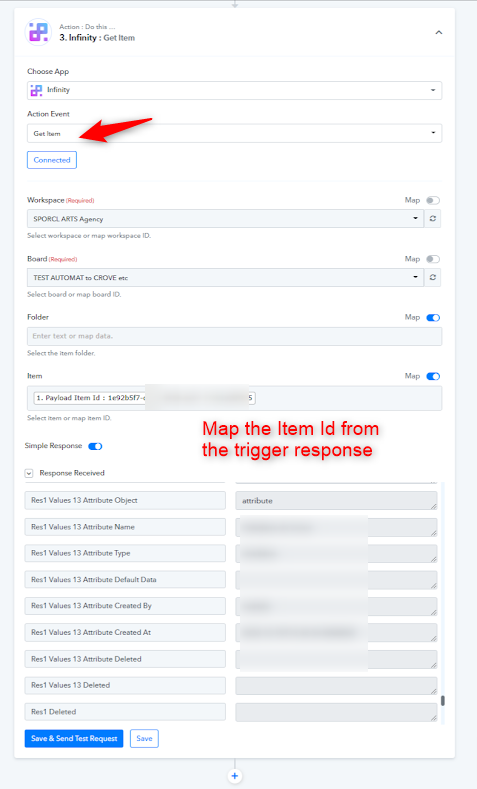Click the Save button
477x789 pixels.
pos(144,738)
